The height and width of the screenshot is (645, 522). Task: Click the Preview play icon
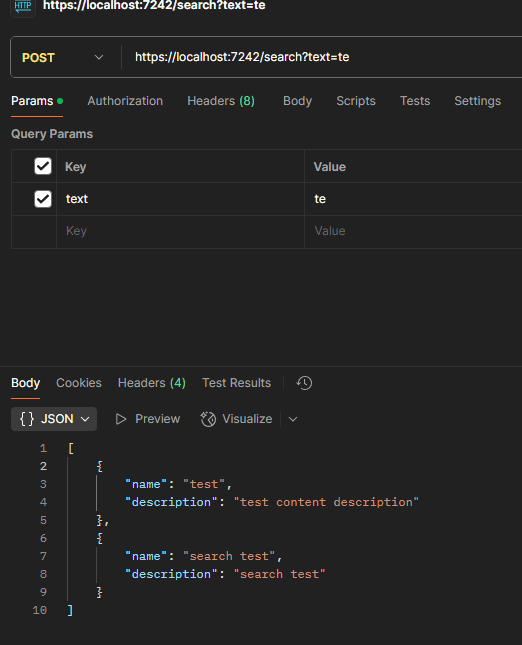point(121,419)
